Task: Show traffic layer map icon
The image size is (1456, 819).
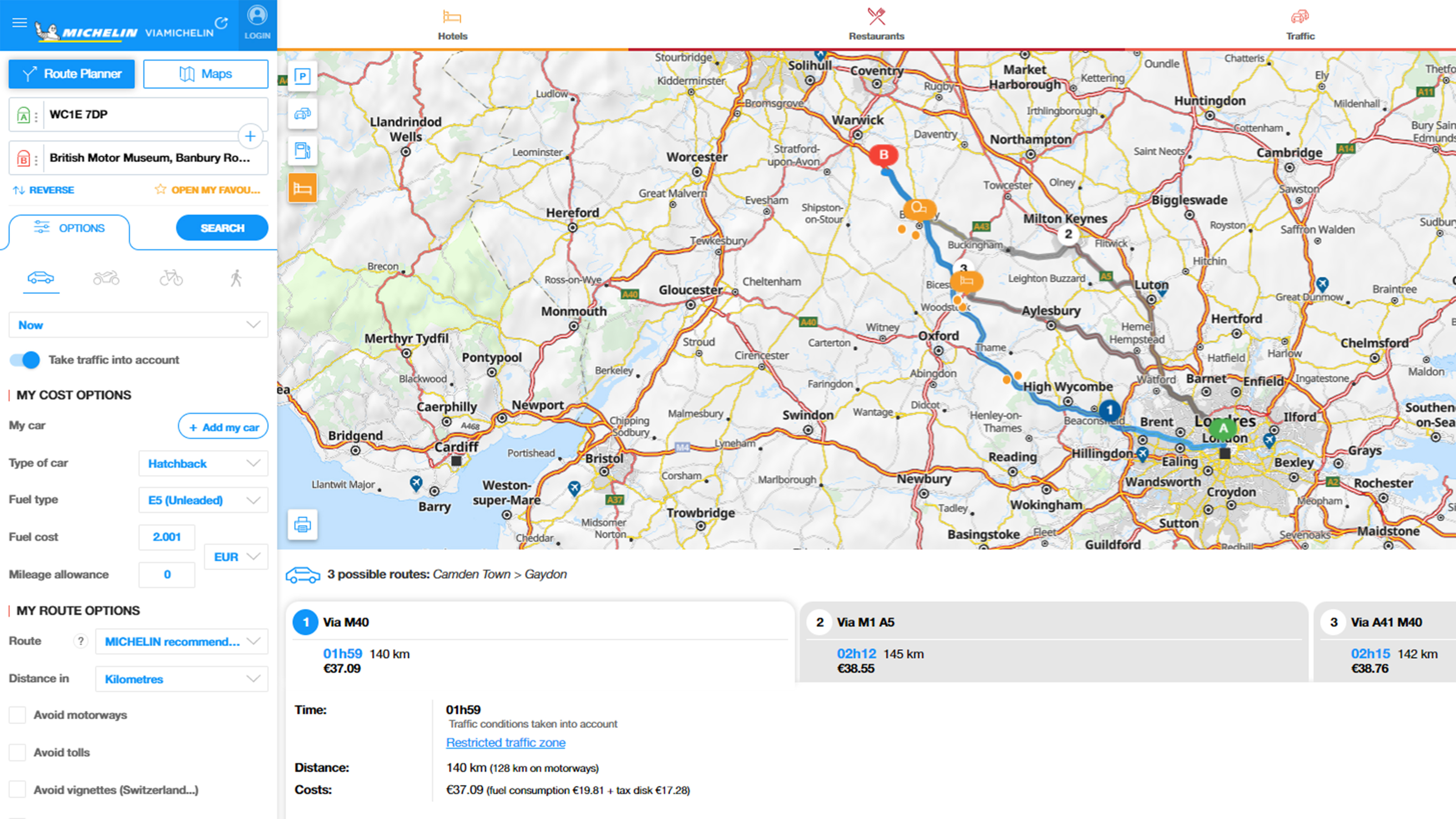Action: click(x=303, y=114)
